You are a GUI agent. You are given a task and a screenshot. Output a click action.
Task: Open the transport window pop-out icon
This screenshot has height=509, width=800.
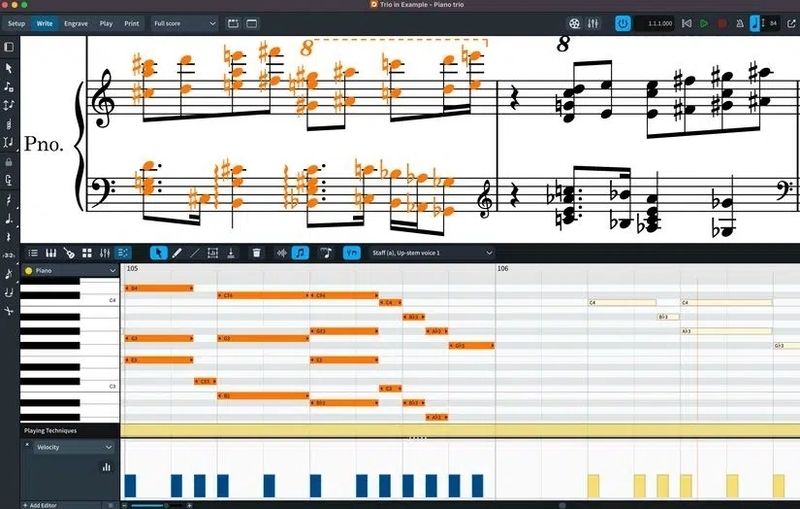click(x=791, y=23)
